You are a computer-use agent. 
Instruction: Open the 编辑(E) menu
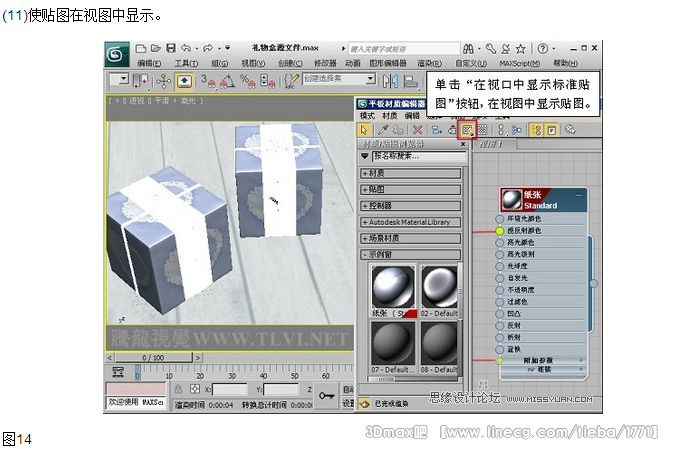tap(149, 64)
